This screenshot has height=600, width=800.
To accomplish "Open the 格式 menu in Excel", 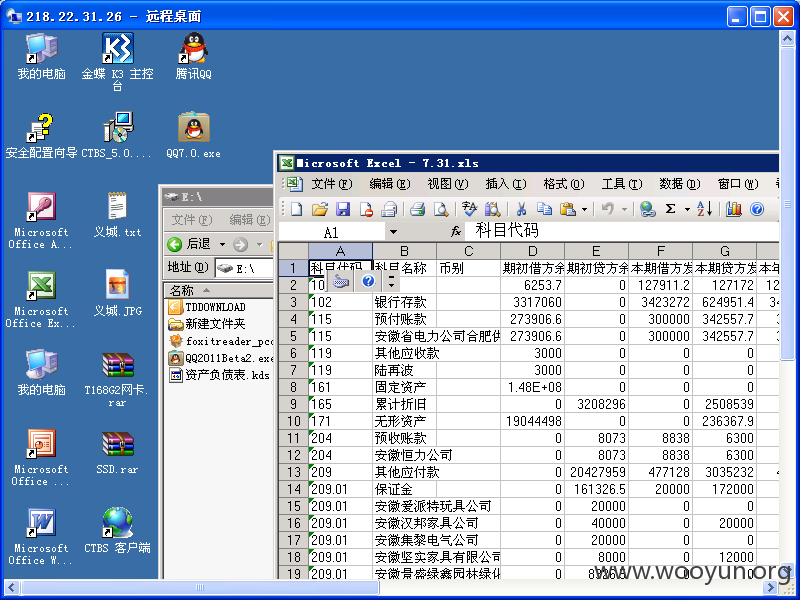I will [x=563, y=184].
